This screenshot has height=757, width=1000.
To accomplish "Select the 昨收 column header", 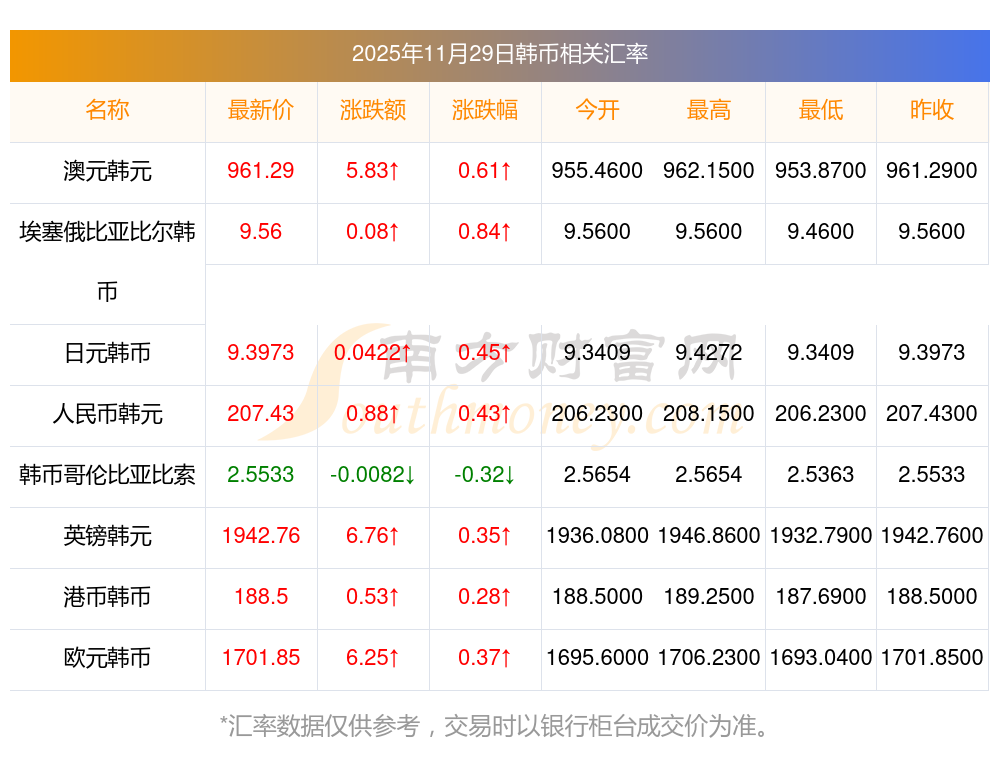I will click(x=932, y=111).
